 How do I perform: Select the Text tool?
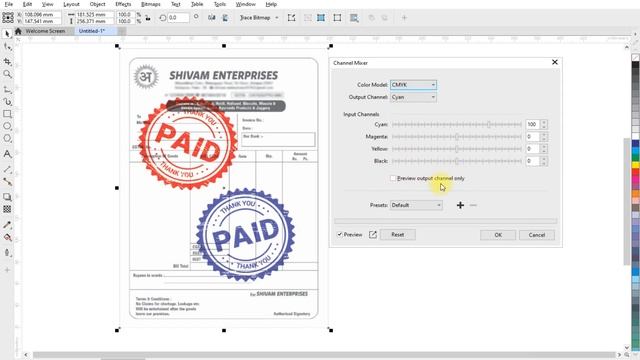click(x=7, y=154)
